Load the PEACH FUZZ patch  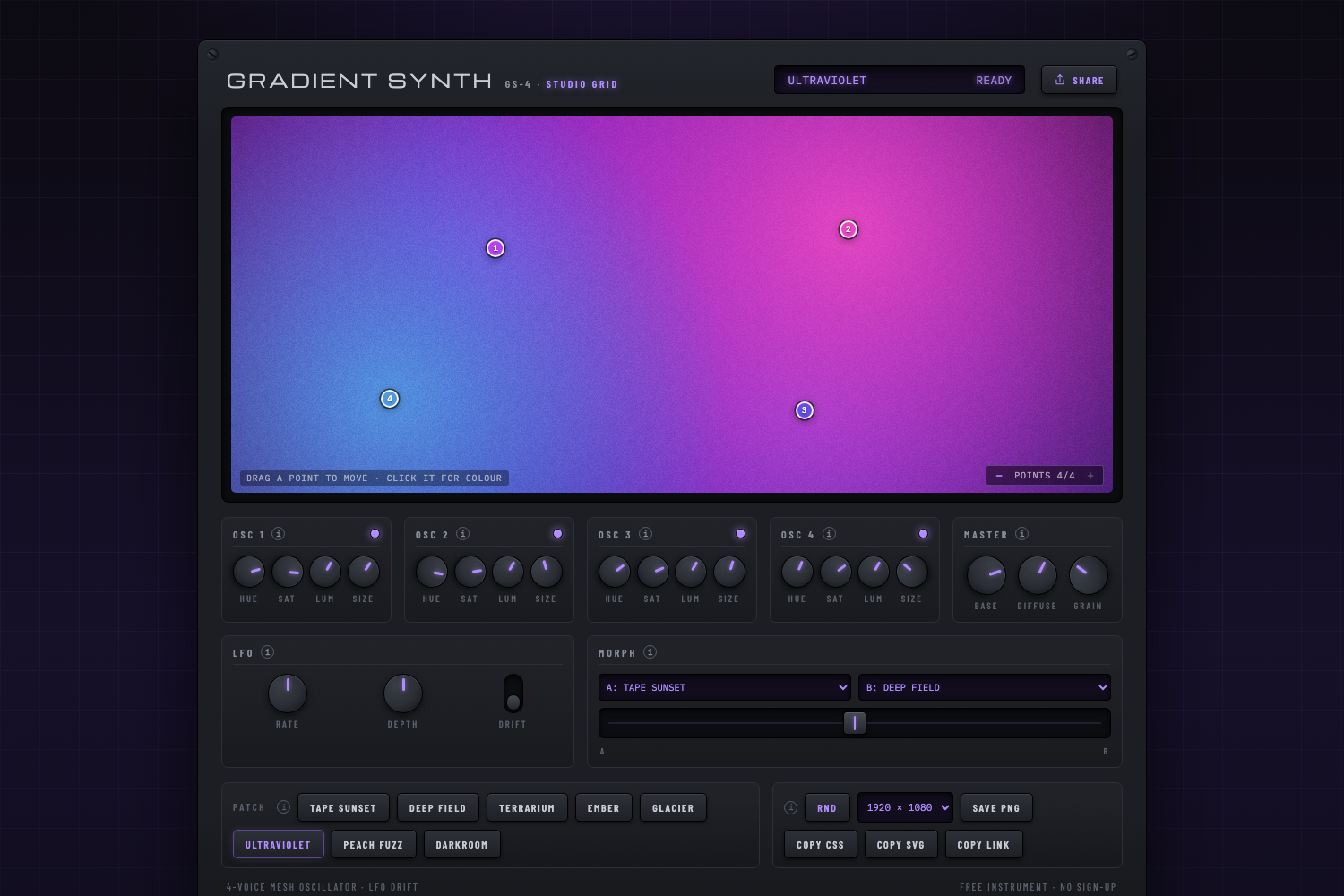tap(374, 844)
